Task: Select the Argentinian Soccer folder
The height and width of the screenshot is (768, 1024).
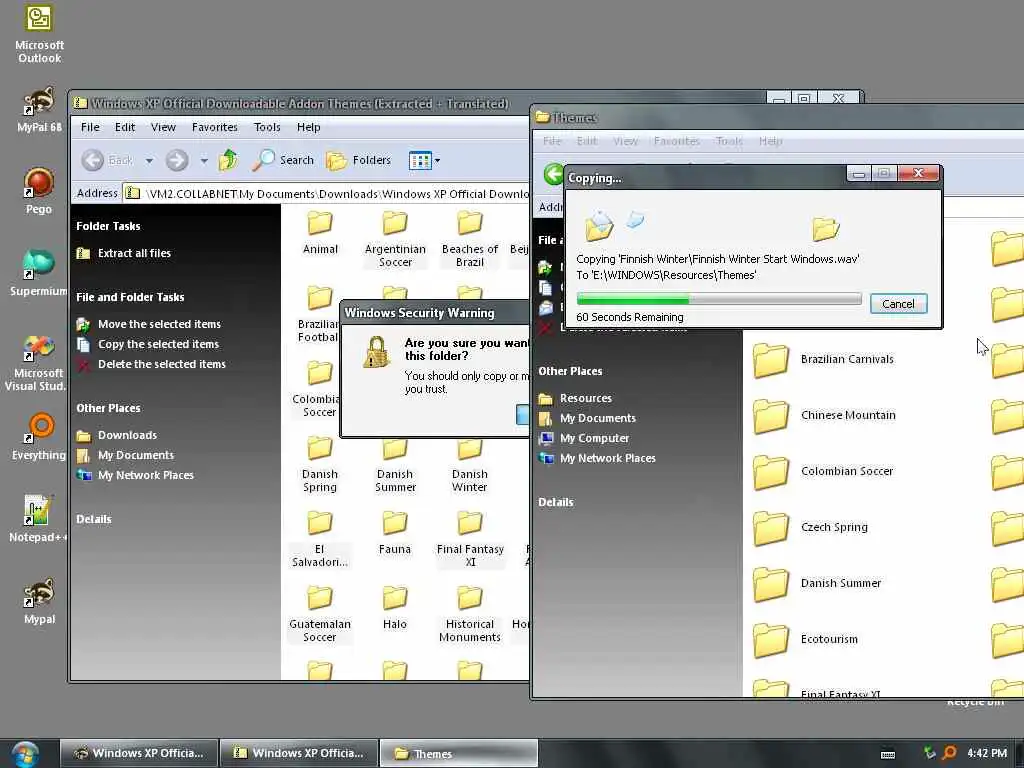Action: pyautogui.click(x=395, y=240)
